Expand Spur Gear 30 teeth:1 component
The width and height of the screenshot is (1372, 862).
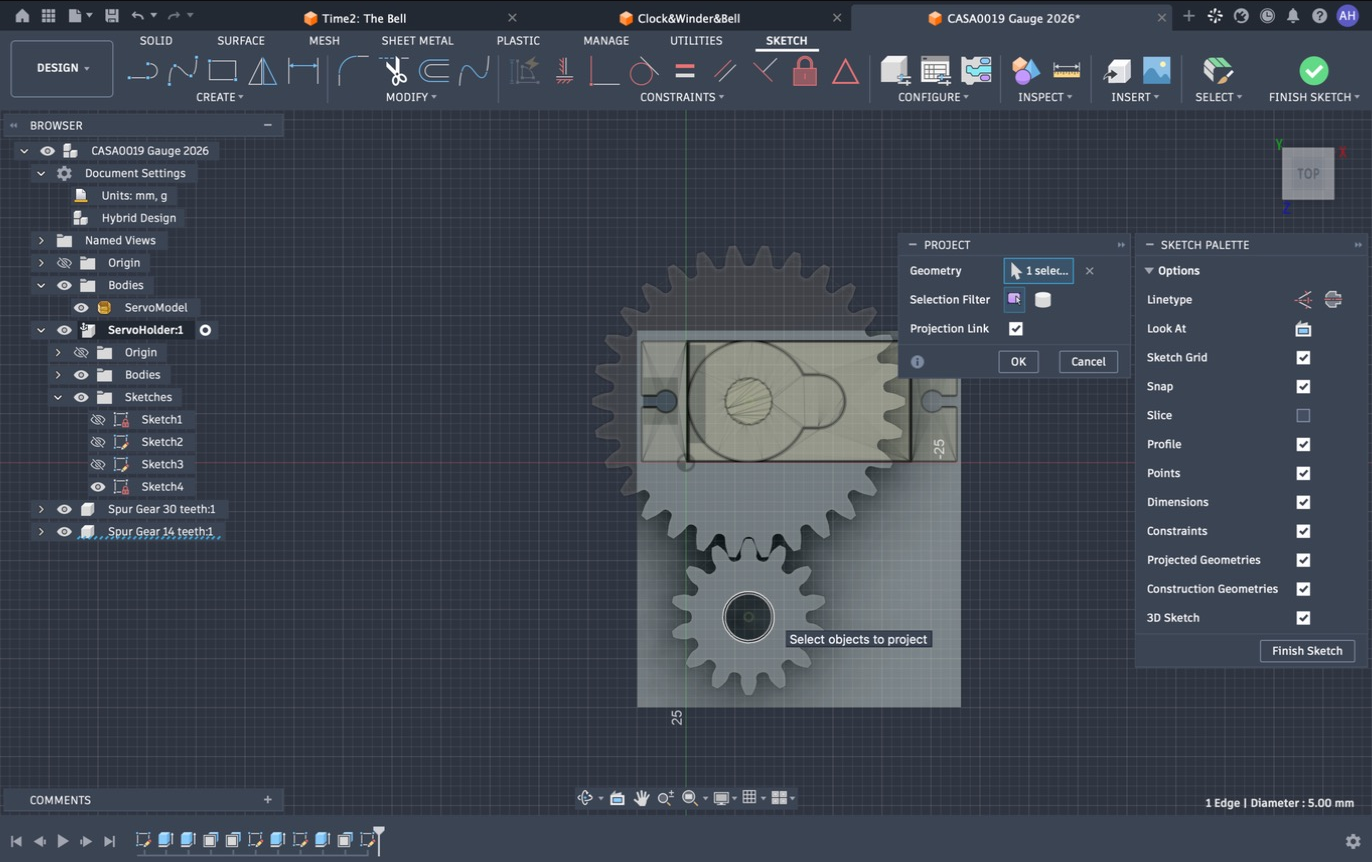point(41,509)
